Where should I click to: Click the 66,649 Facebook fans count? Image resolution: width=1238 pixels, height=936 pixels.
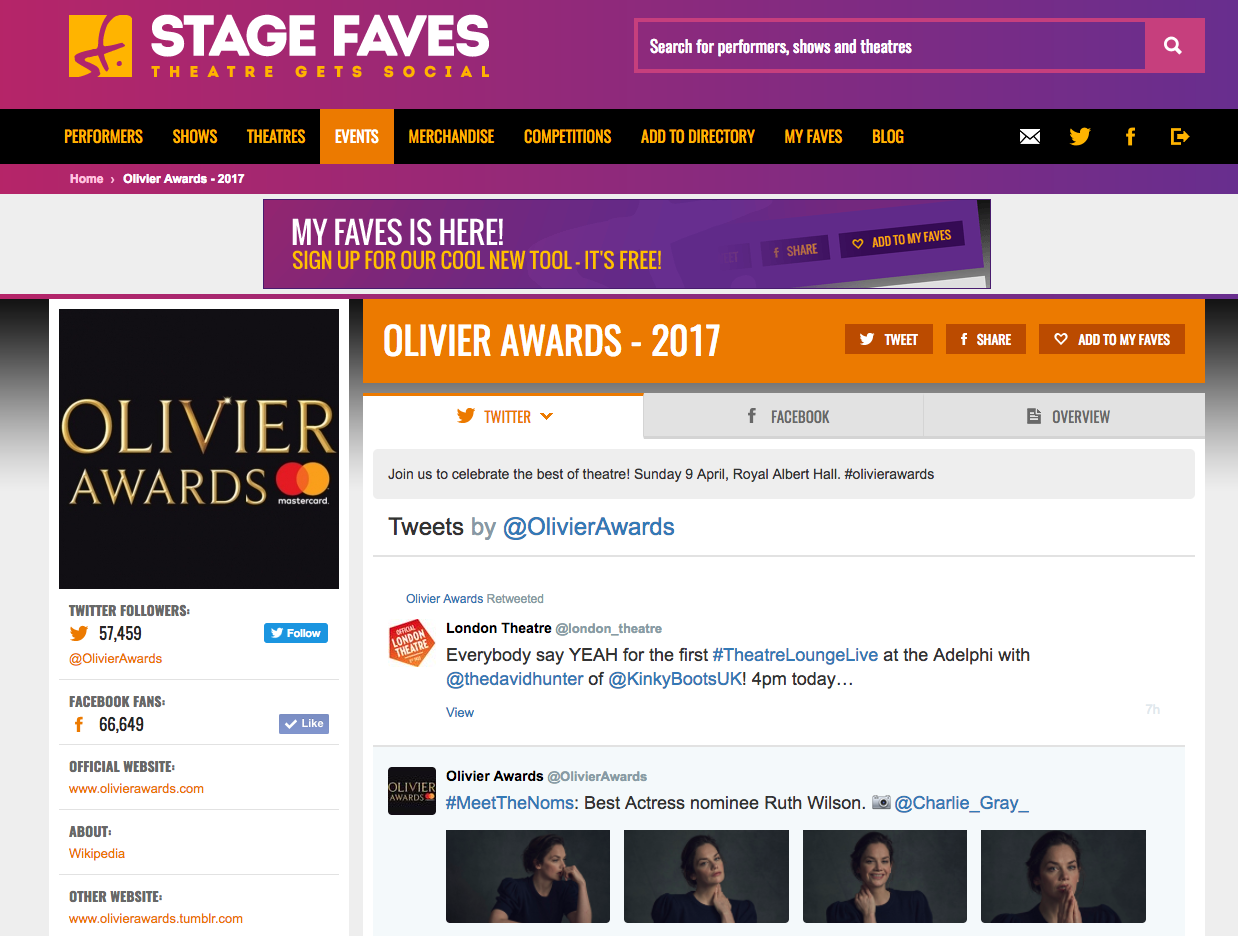point(121,725)
